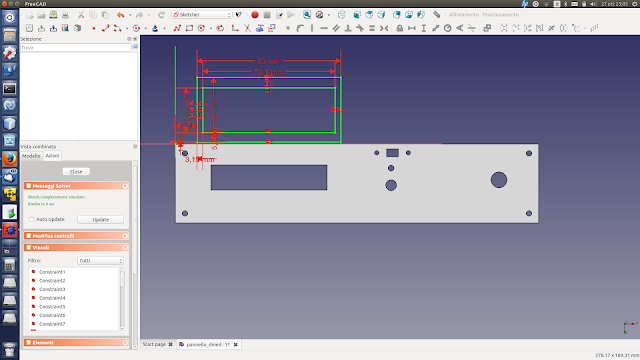Apply the perpendicular constraint
Viewport: 640px width, 360px height.
coord(348,28)
